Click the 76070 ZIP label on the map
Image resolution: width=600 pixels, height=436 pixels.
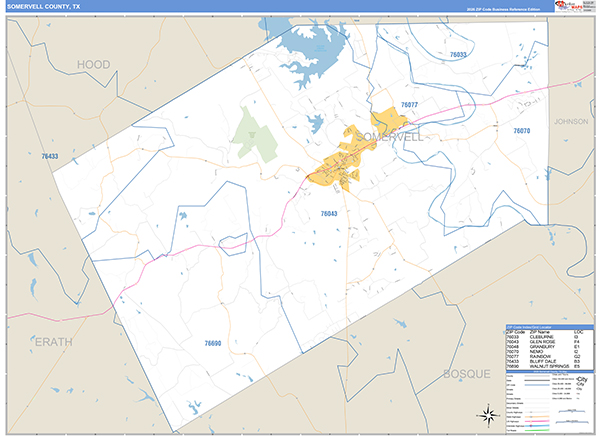(522, 131)
